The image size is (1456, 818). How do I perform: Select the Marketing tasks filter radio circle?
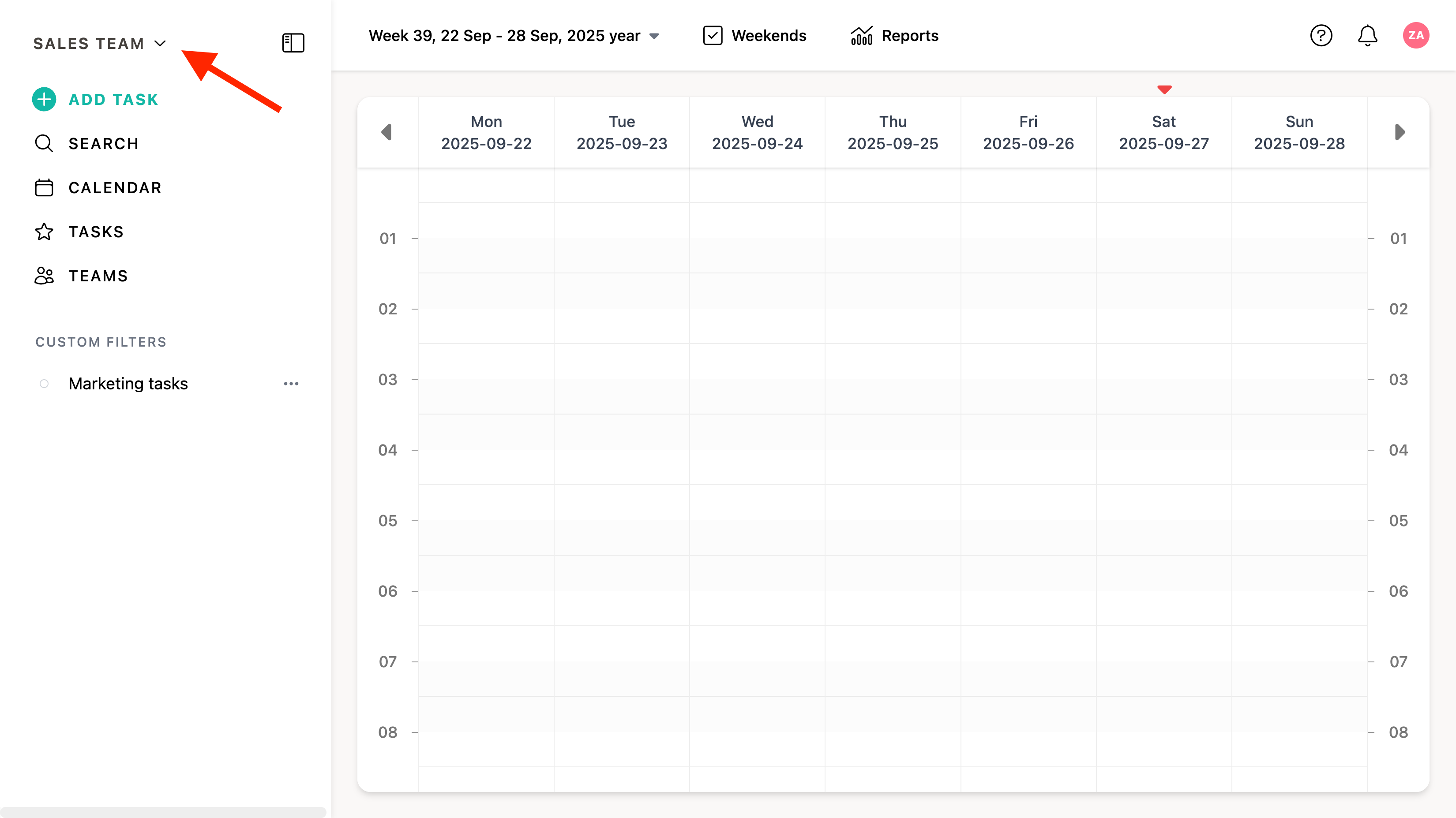coord(44,384)
